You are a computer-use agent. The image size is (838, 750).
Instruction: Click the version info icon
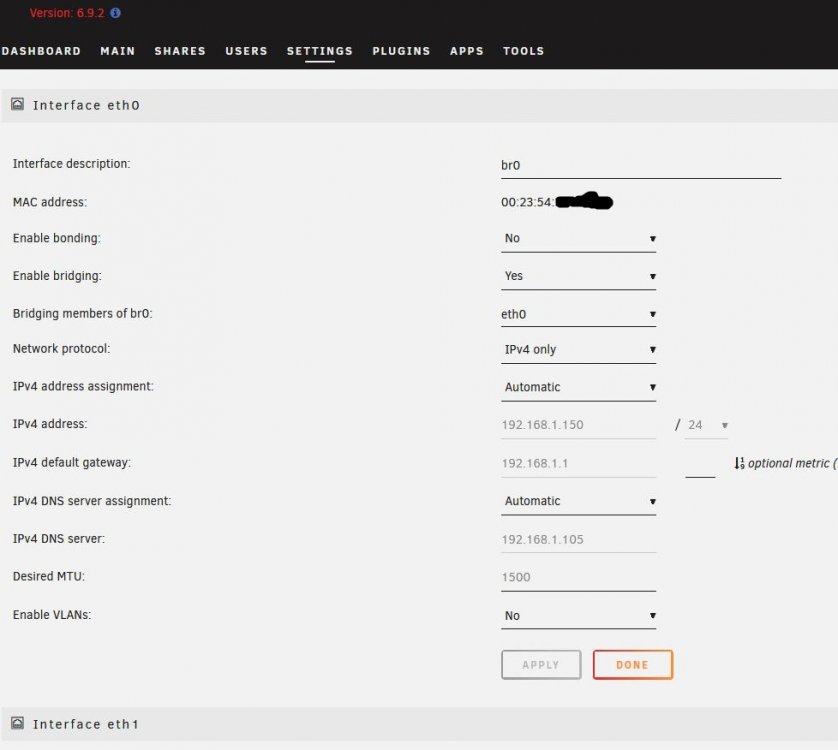115,13
